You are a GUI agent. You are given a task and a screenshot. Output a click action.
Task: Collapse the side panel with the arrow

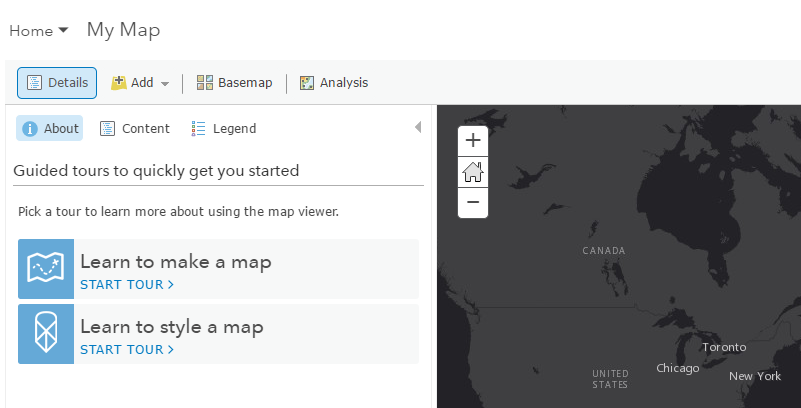[x=418, y=127]
